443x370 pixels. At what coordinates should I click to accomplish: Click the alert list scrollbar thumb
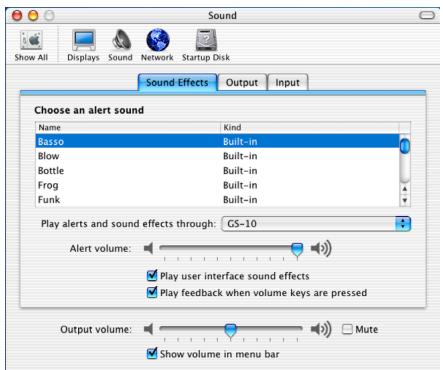(405, 146)
